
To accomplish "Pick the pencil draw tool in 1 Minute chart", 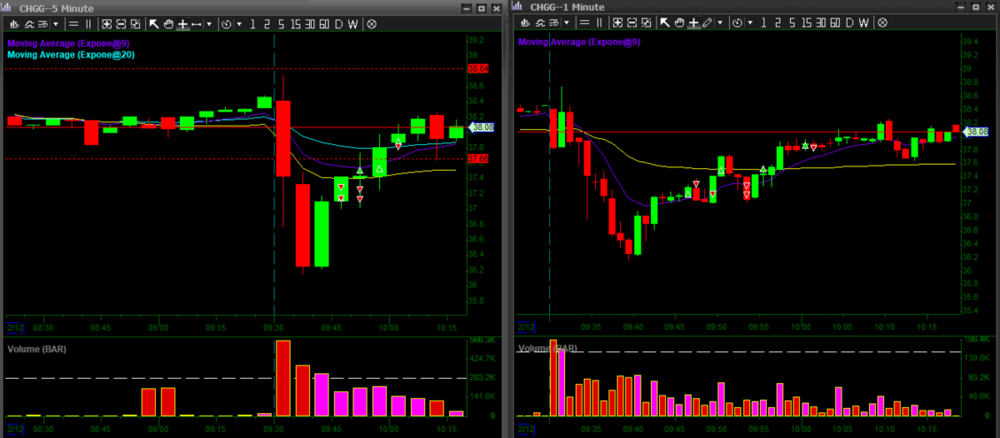I will pos(708,23).
